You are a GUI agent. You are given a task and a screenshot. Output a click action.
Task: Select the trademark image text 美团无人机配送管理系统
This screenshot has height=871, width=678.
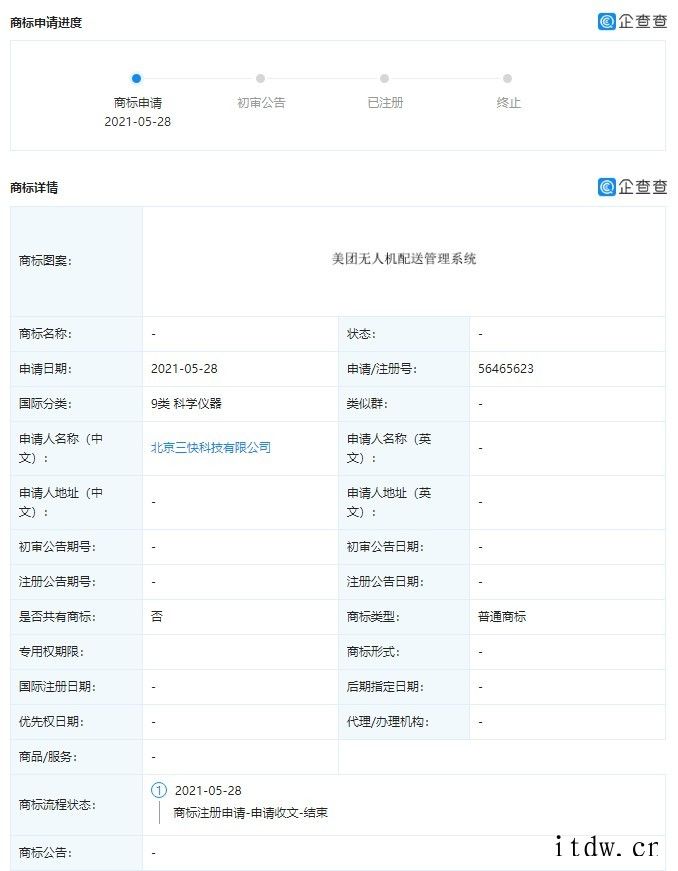click(404, 259)
